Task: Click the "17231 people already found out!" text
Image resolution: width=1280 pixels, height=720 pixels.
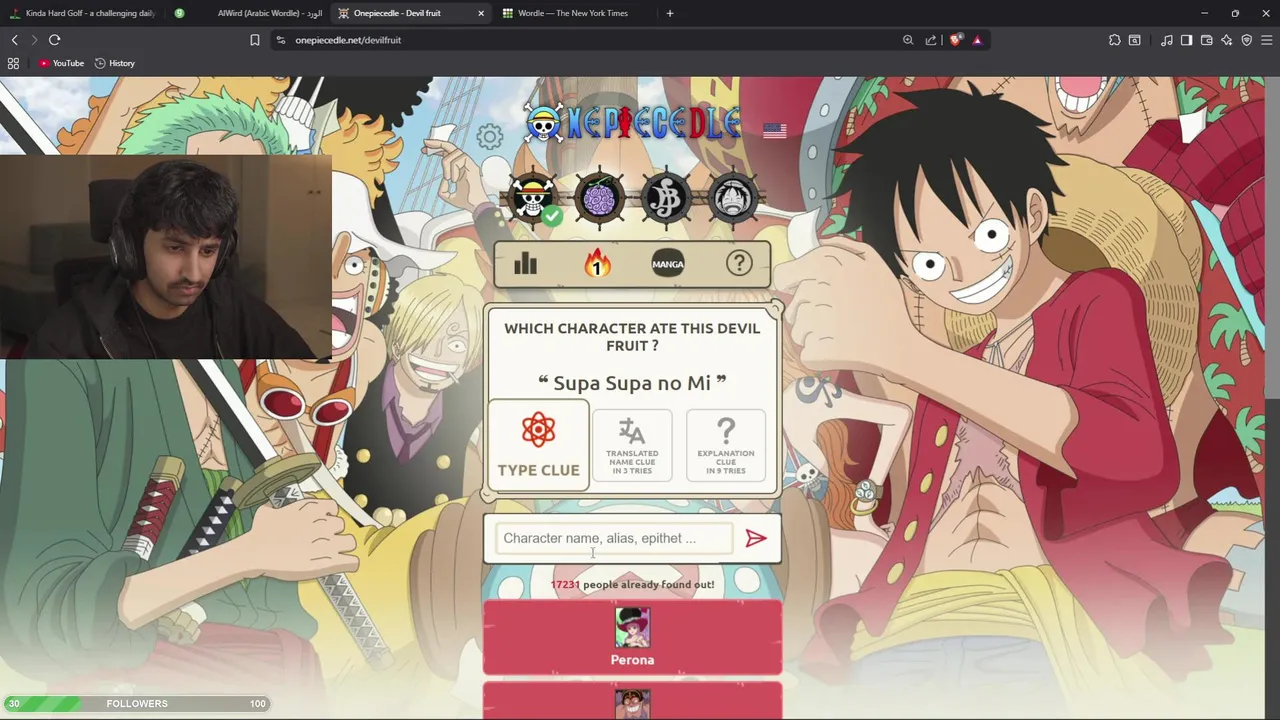Action: coord(632,584)
